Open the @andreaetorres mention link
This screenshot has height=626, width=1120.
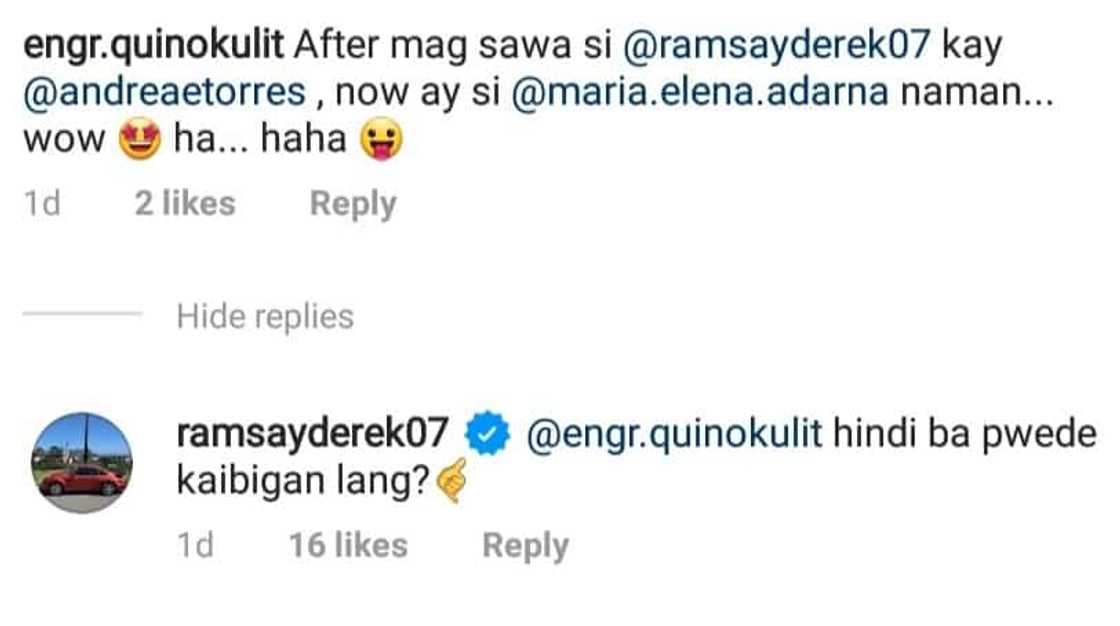[164, 93]
